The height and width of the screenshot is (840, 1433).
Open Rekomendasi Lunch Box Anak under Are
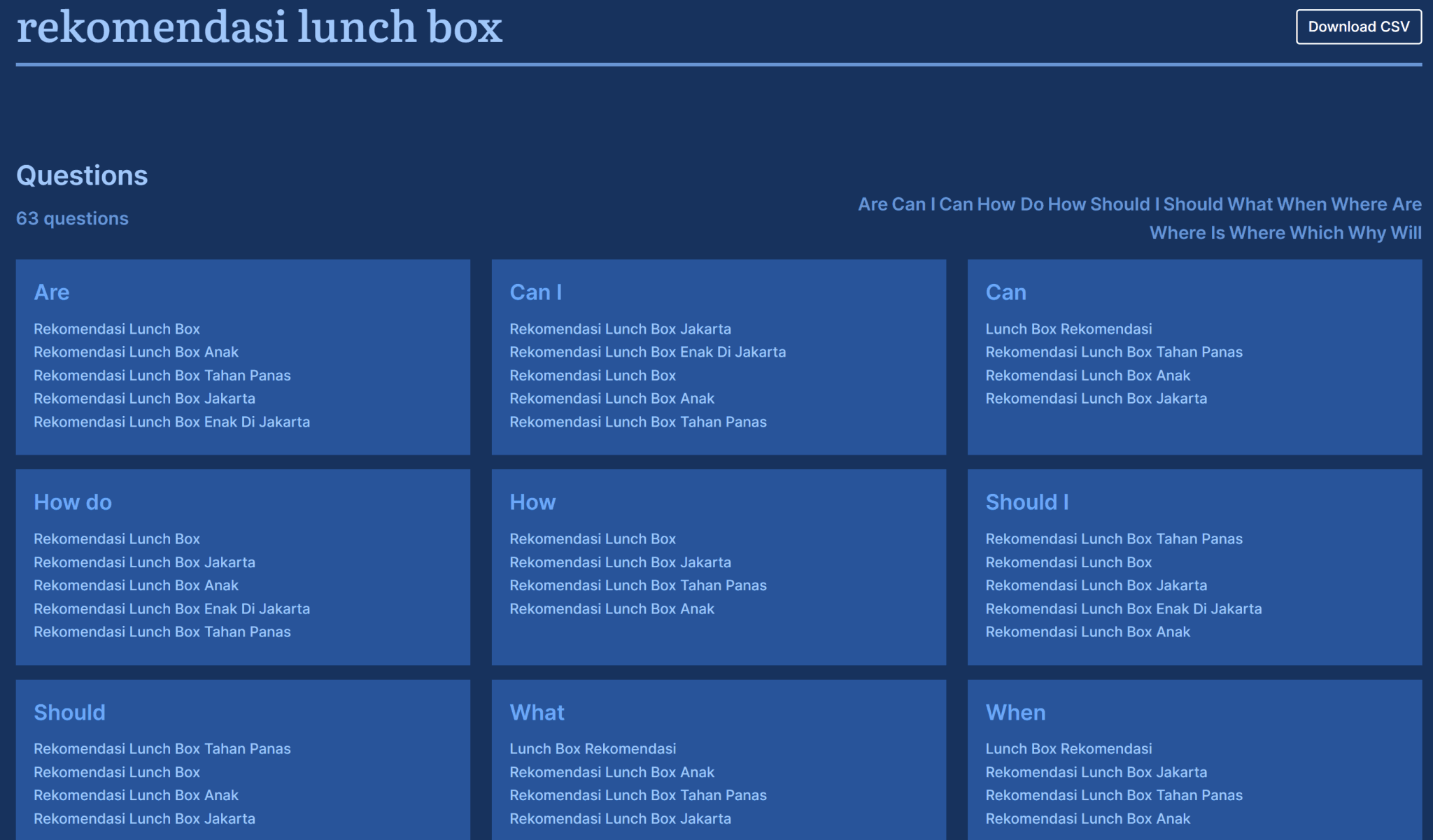coord(136,352)
